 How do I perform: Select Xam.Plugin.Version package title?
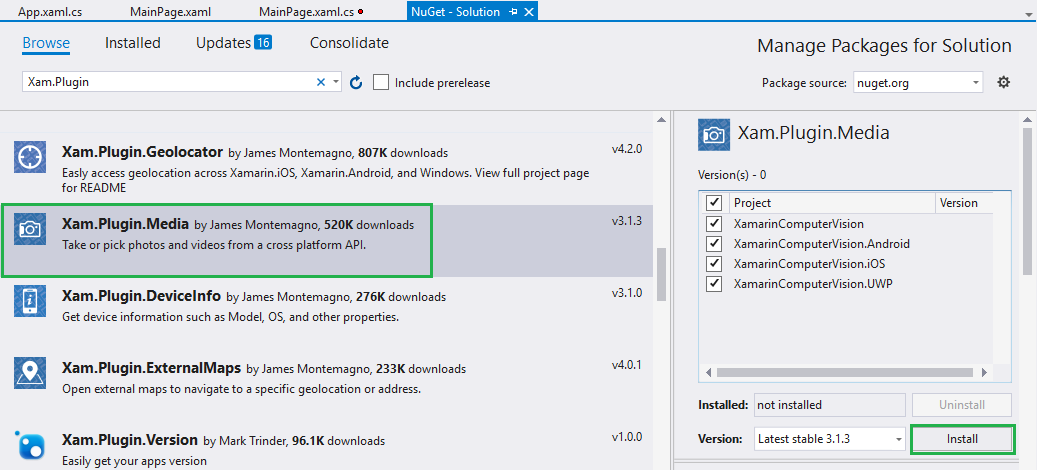click(x=130, y=440)
